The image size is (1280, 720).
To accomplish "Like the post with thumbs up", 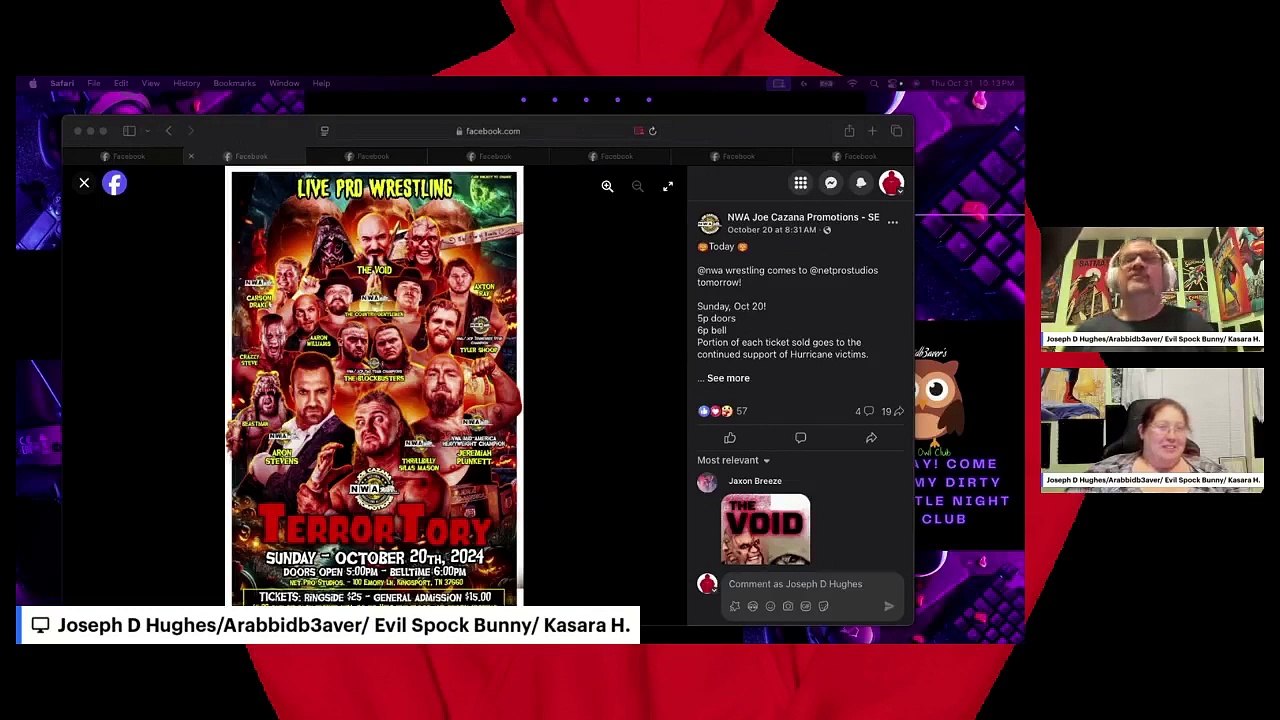I will pos(730,438).
